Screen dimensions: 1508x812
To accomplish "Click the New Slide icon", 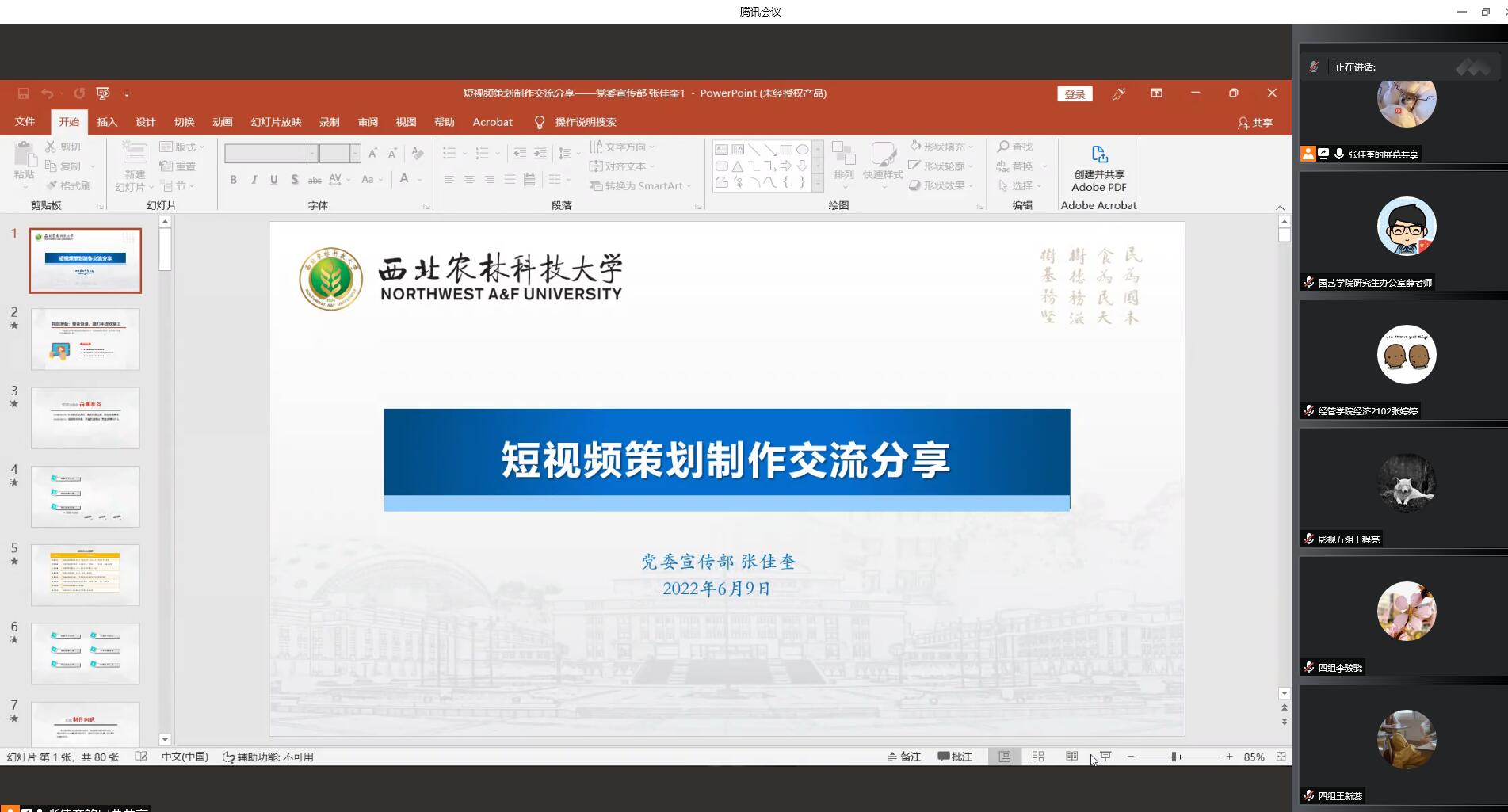I will pyautogui.click(x=134, y=155).
